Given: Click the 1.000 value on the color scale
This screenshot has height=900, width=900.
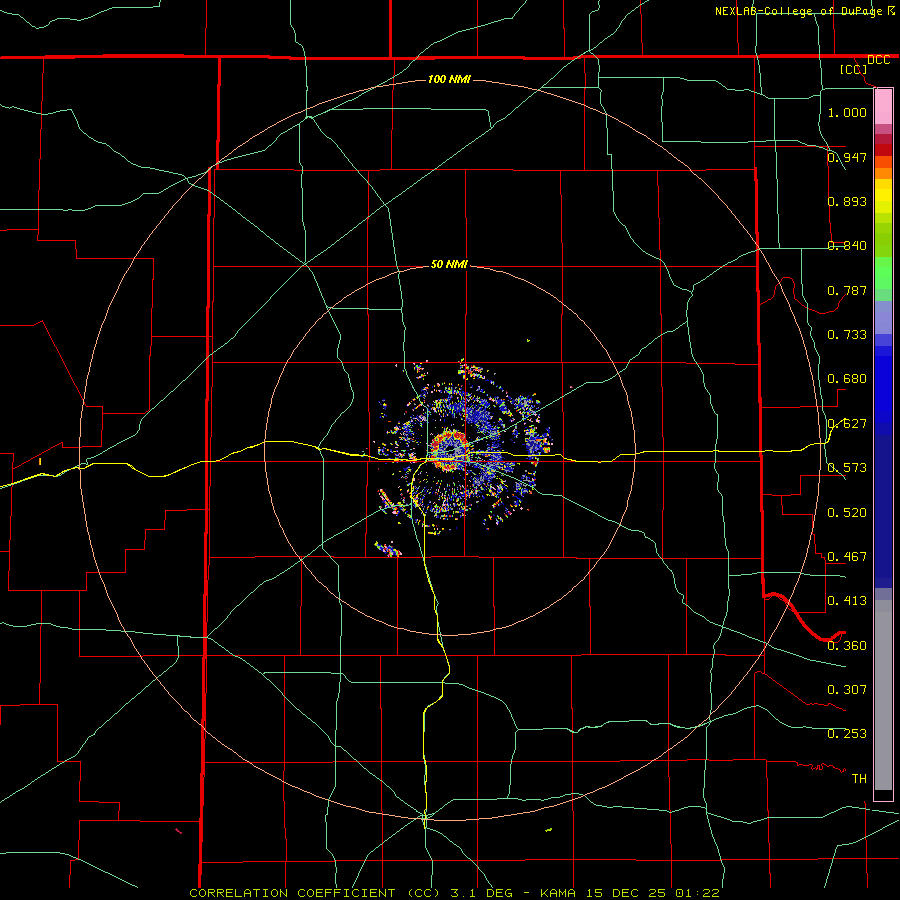Looking at the screenshot, I should click(x=847, y=112).
